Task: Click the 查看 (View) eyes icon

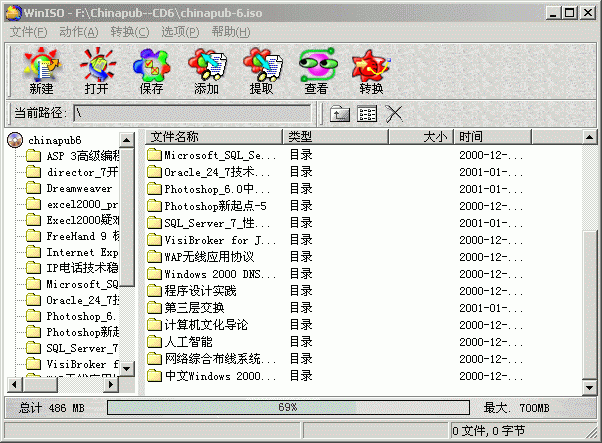Action: 317,71
